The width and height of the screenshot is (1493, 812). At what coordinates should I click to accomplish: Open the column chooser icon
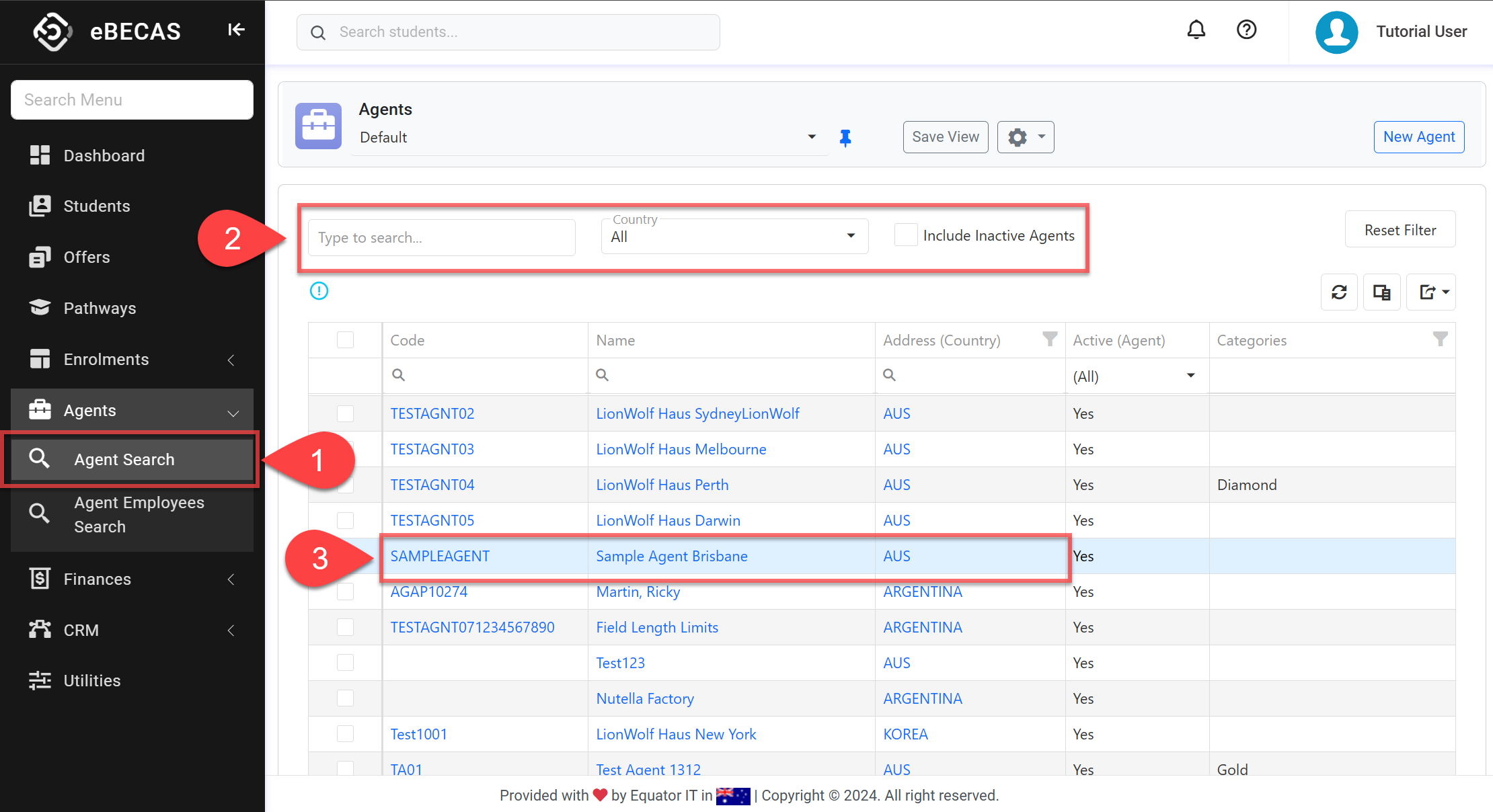[1381, 292]
